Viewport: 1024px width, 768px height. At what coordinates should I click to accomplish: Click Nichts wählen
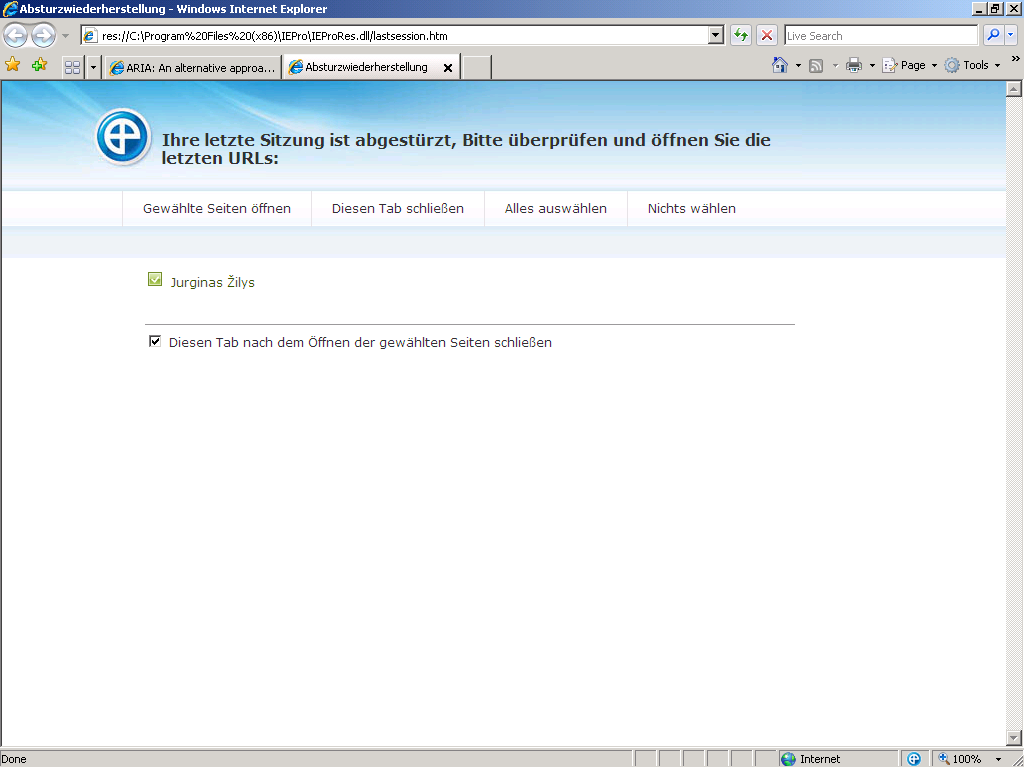click(692, 208)
